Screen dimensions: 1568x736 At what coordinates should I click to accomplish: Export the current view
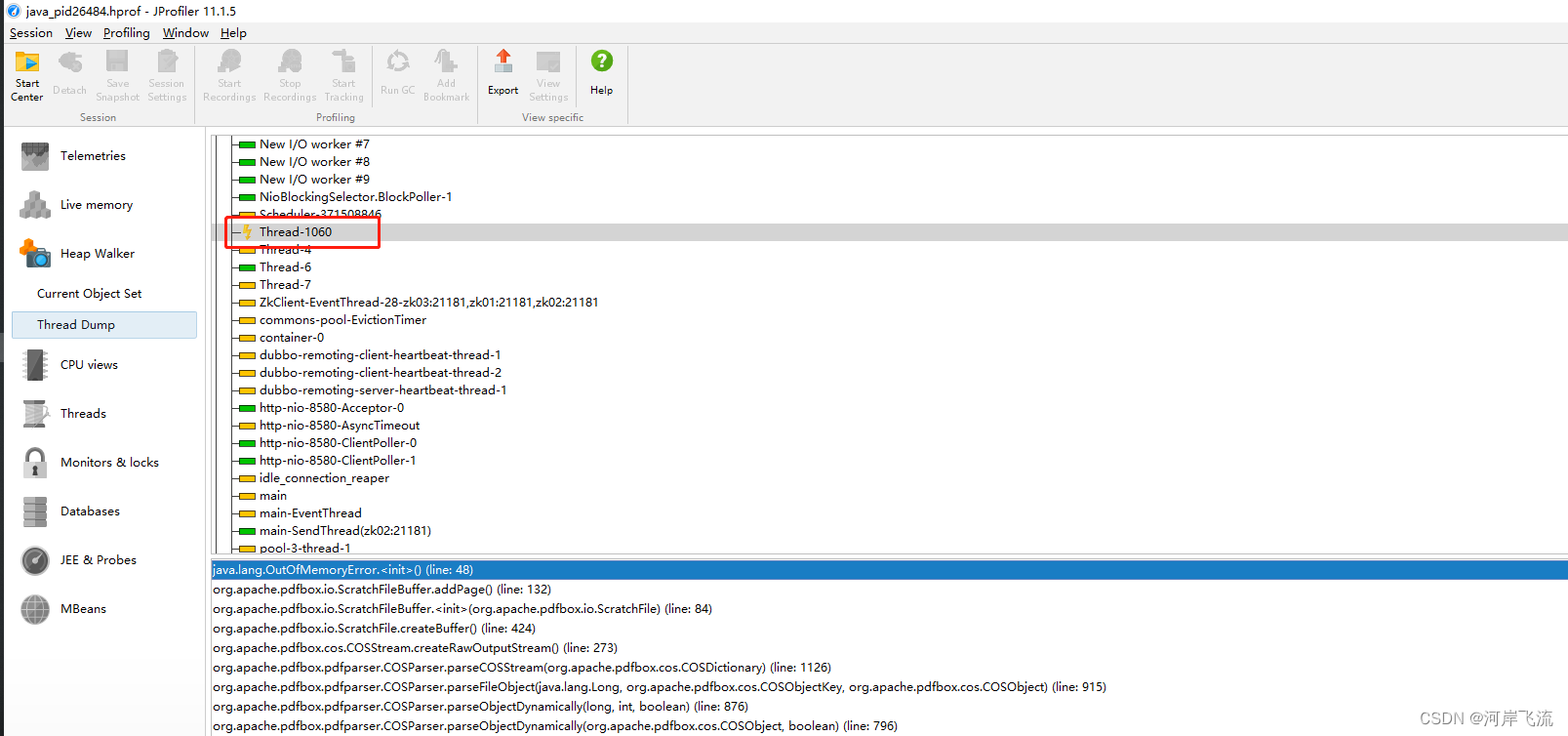click(x=503, y=75)
